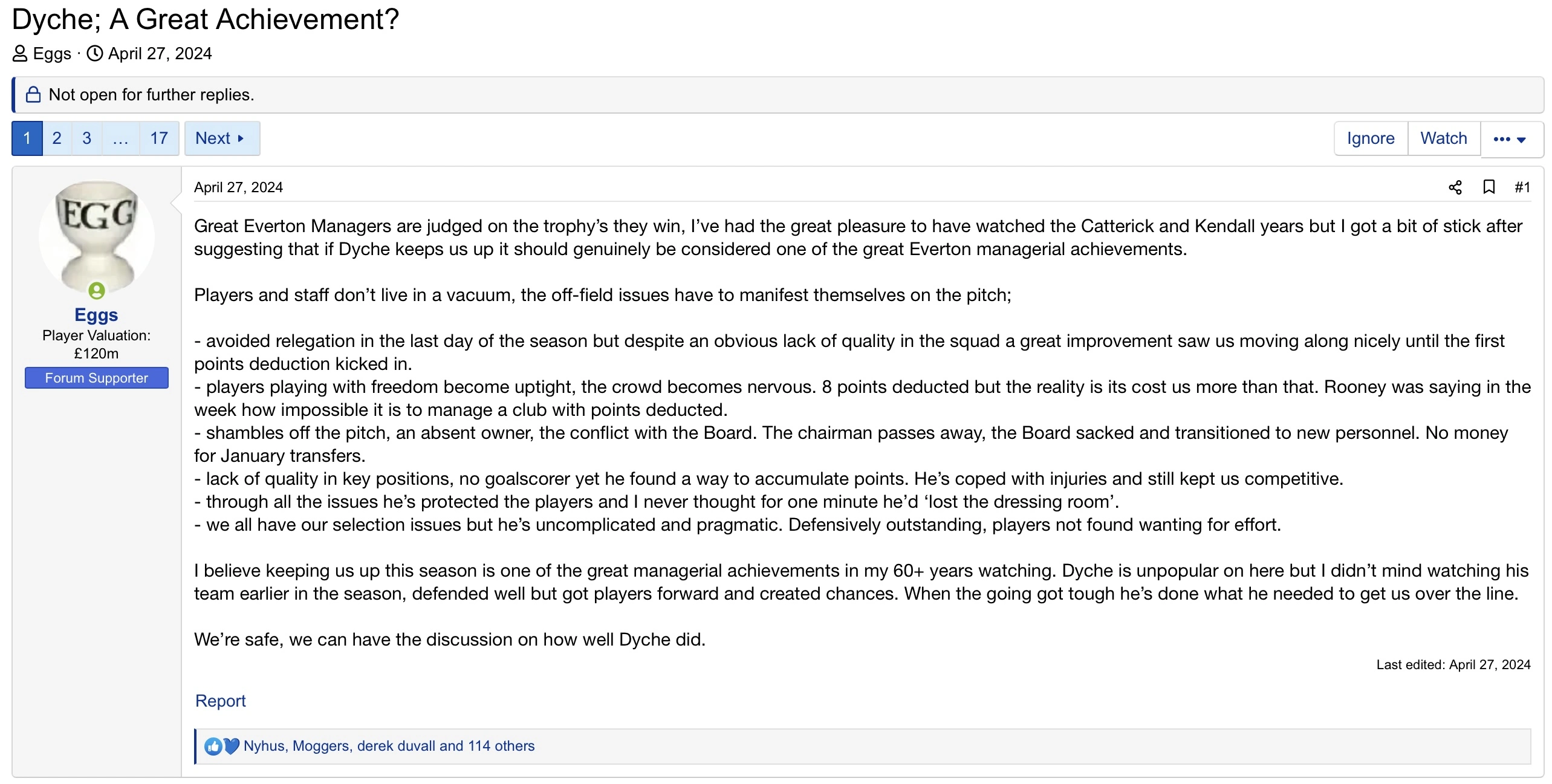Viewport: 1552px width, 784px height.
Task: Expand the hidden pages ellipsis
Action: click(120, 138)
